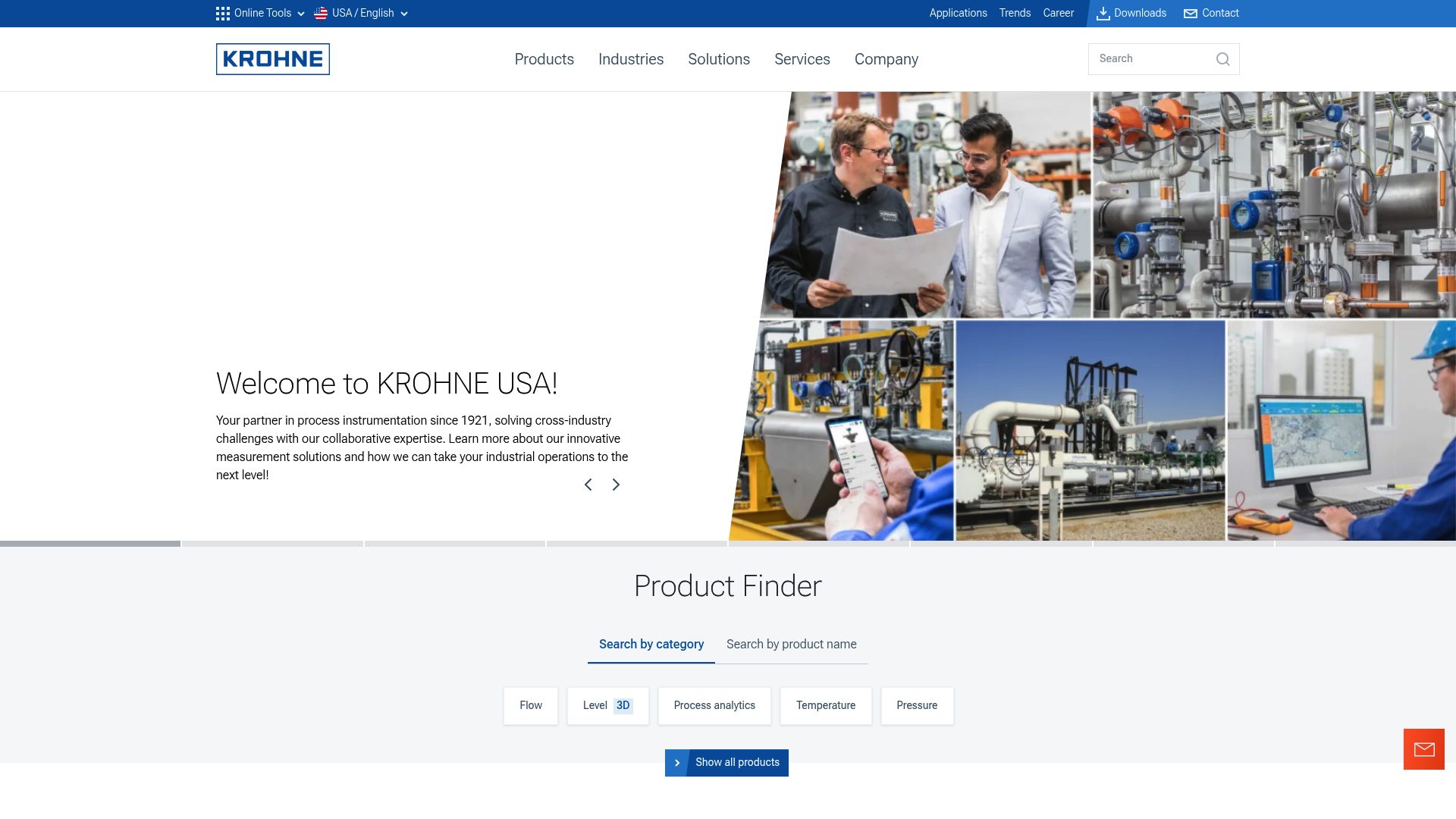Screen dimensions: 1456x819
Task: Advance carousel using right arrow
Action: [615, 484]
